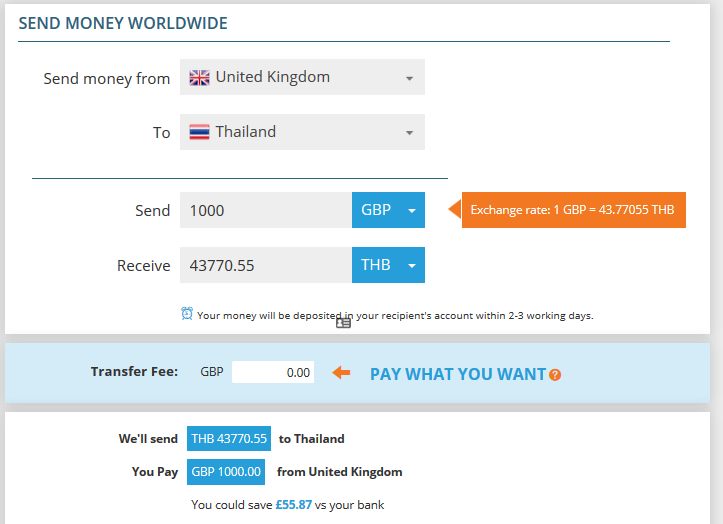Viewport: 723px width, 524px height.
Task: Open the Pay What You Want help icon
Action: (555, 375)
